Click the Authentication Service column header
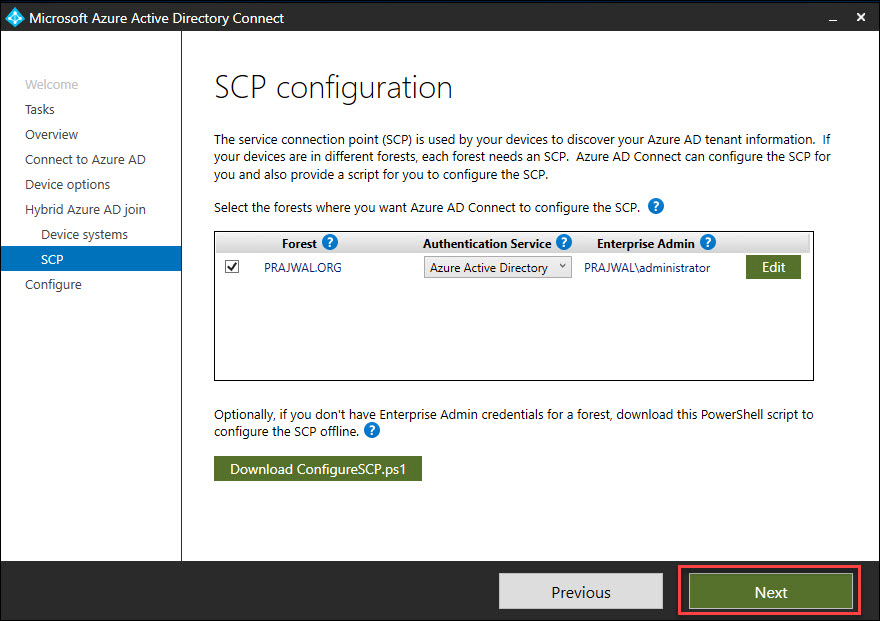This screenshot has width=880, height=621. [487, 243]
